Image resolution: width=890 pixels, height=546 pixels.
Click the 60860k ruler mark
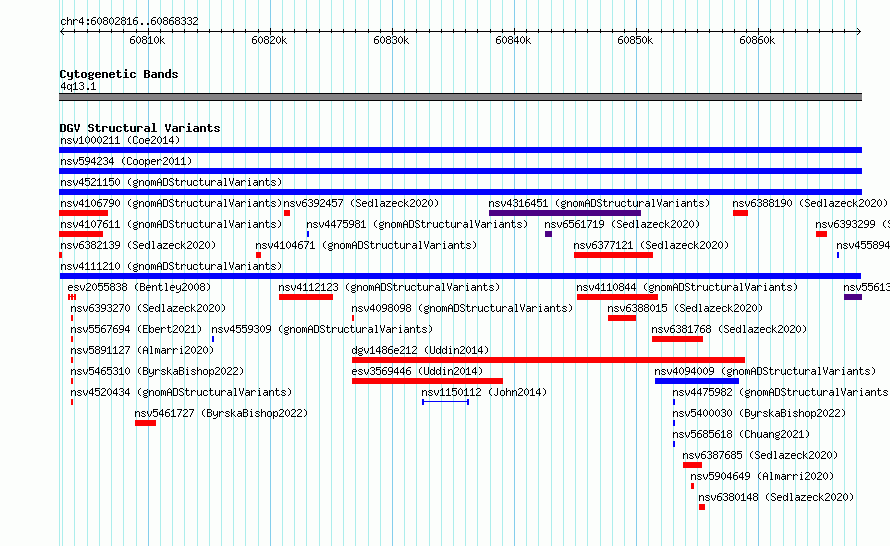[x=757, y=40]
